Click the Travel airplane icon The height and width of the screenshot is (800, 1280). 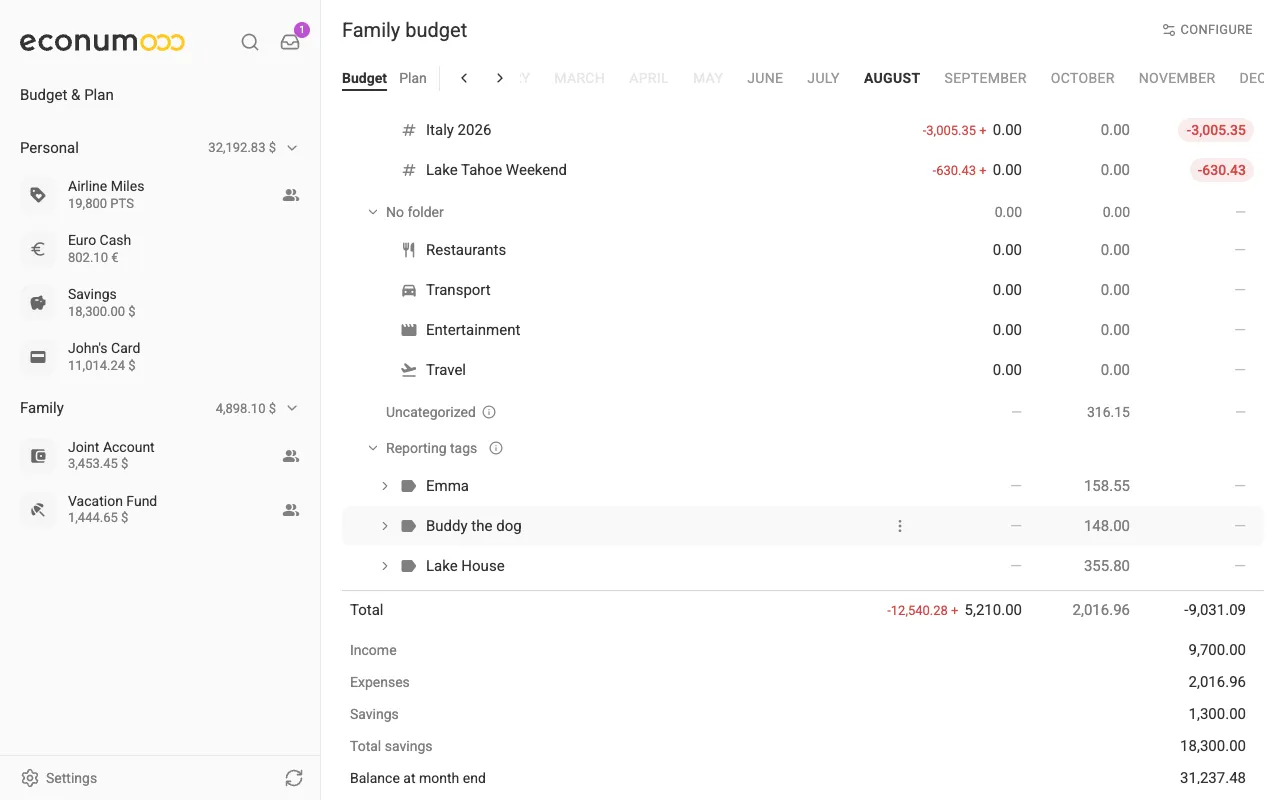point(408,370)
